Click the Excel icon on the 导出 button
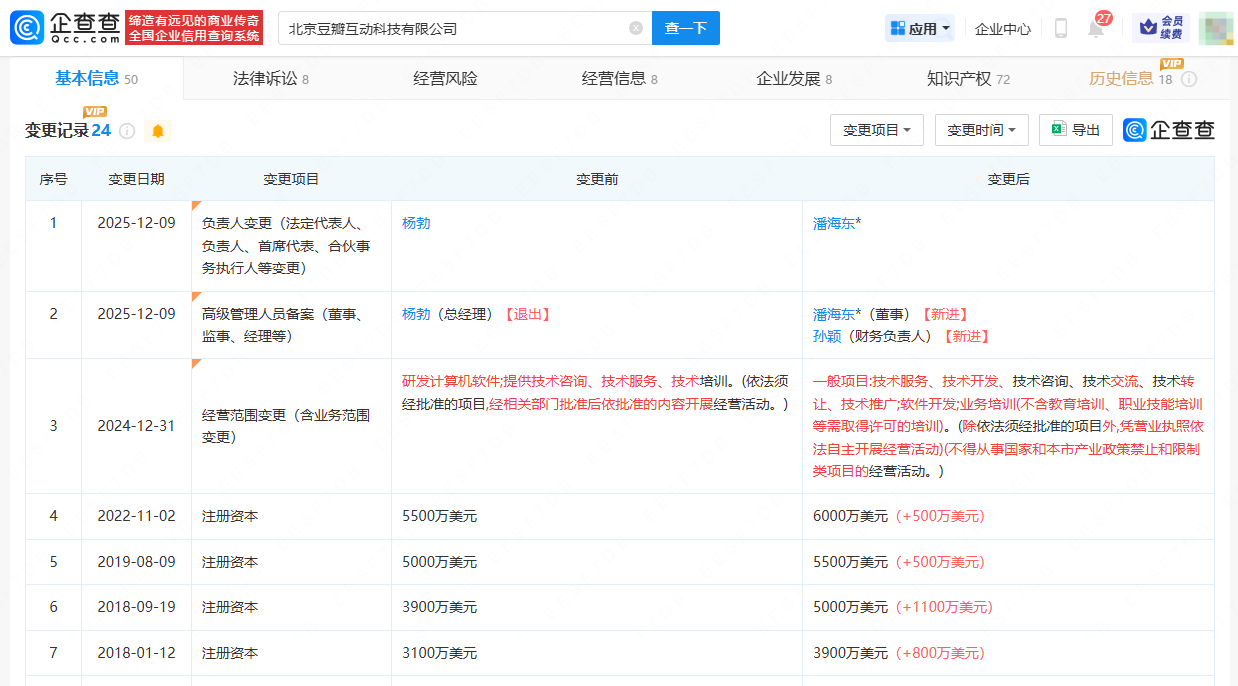The image size is (1238, 686). (1057, 130)
